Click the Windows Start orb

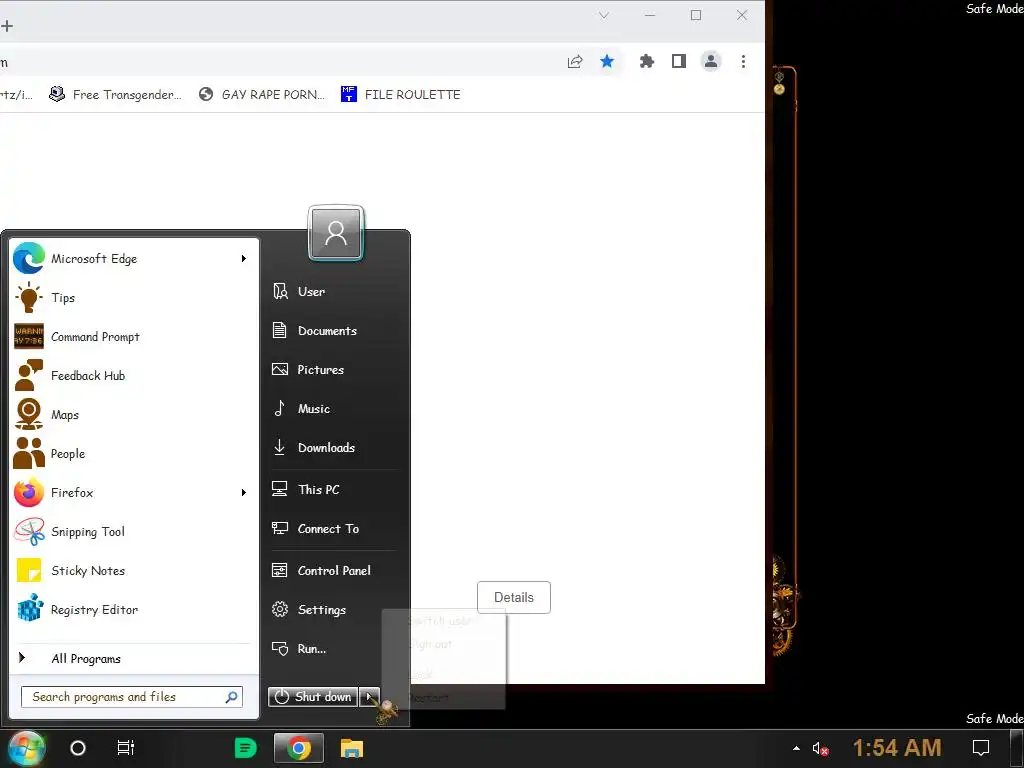coord(27,748)
